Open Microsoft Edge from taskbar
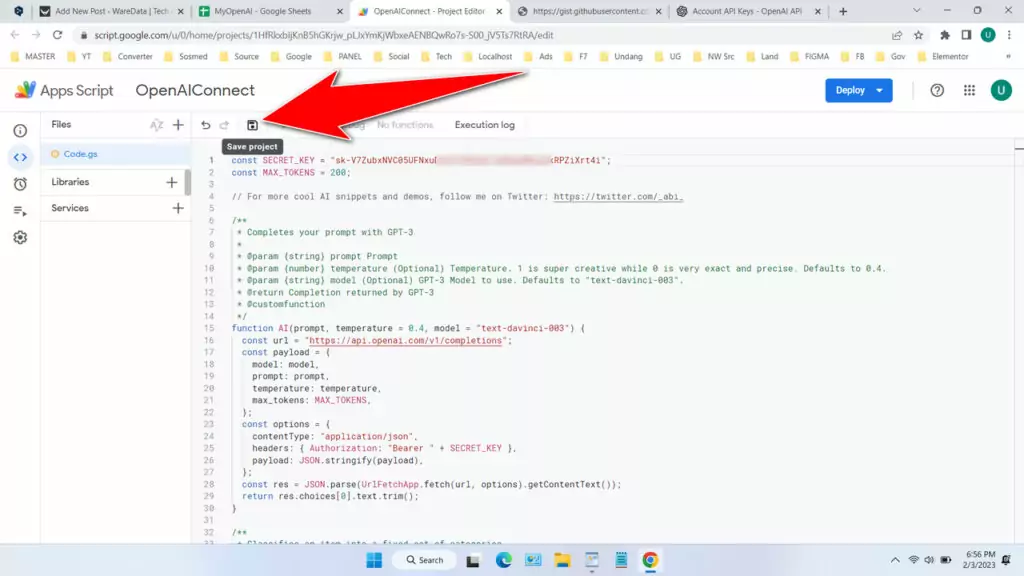 pos(504,560)
